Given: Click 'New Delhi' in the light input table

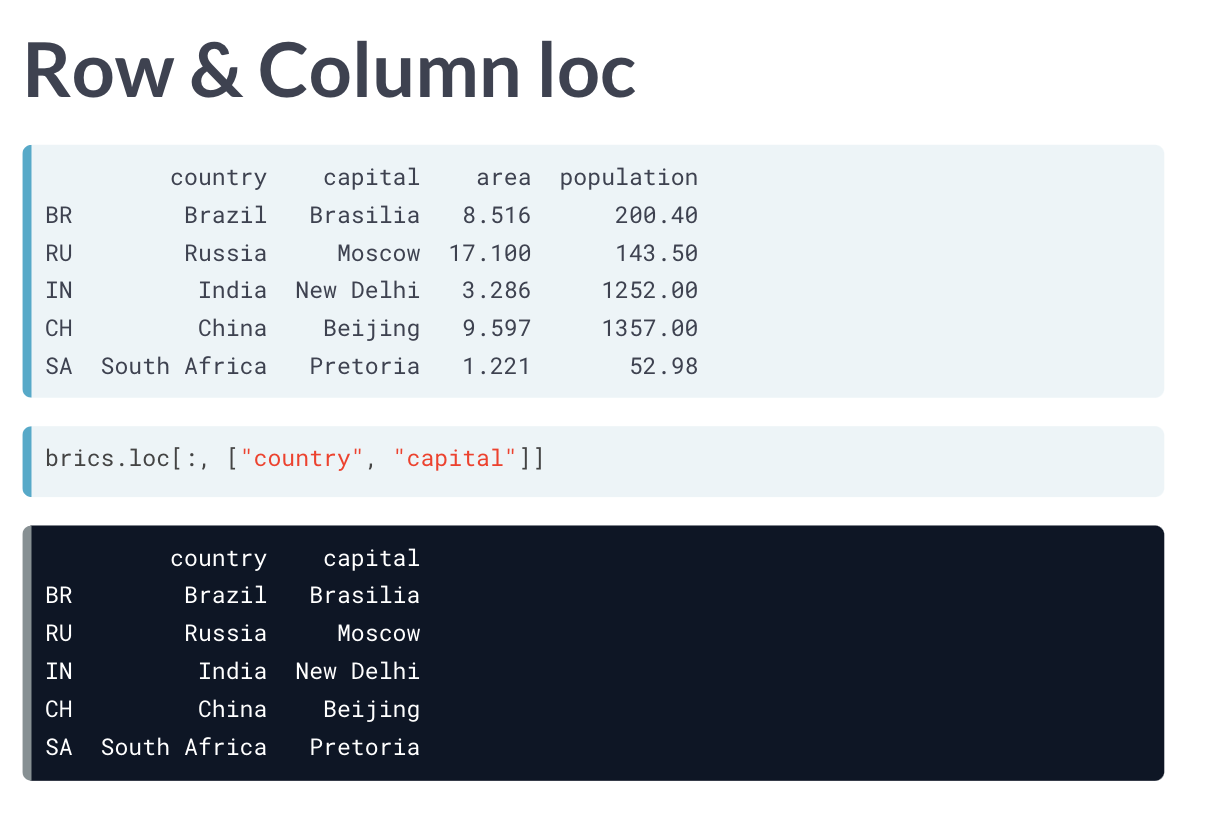Looking at the screenshot, I should click(x=358, y=291).
